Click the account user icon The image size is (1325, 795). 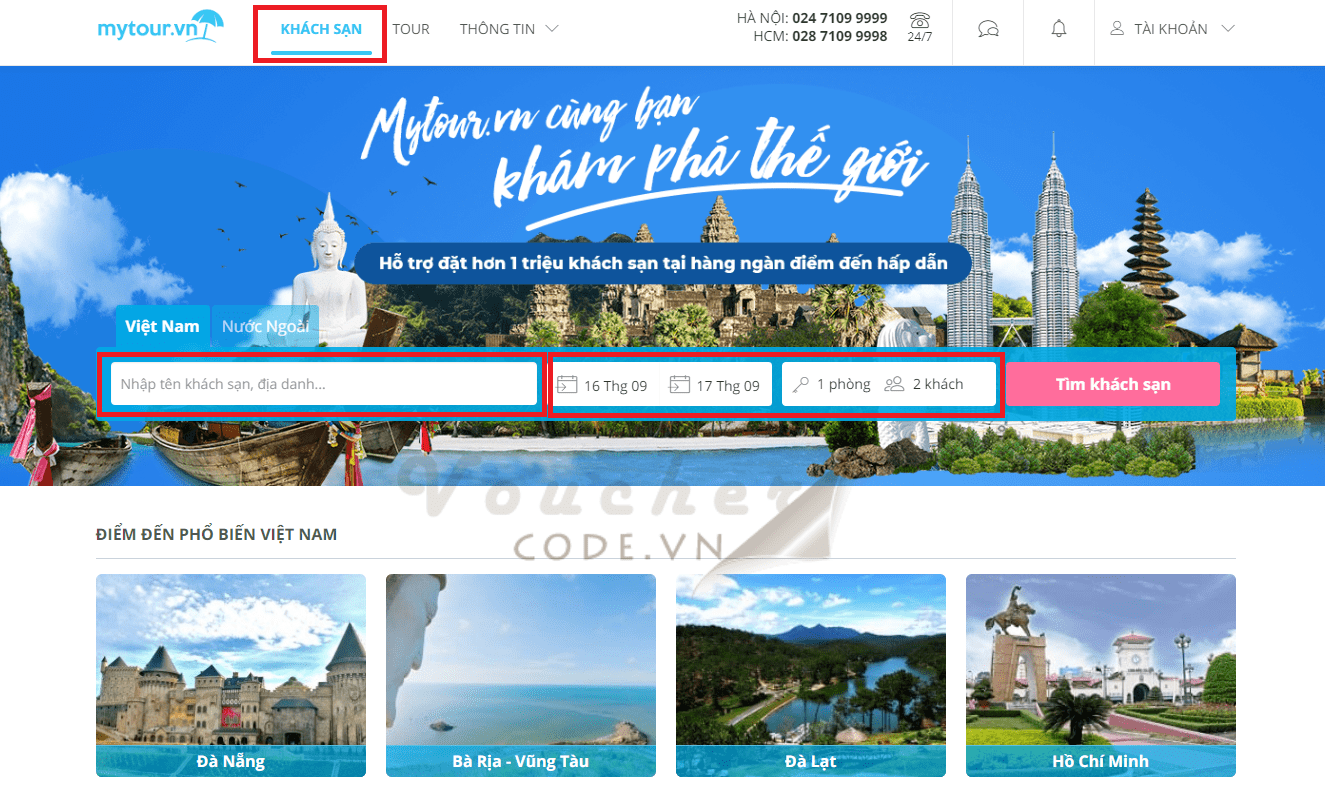click(1117, 29)
